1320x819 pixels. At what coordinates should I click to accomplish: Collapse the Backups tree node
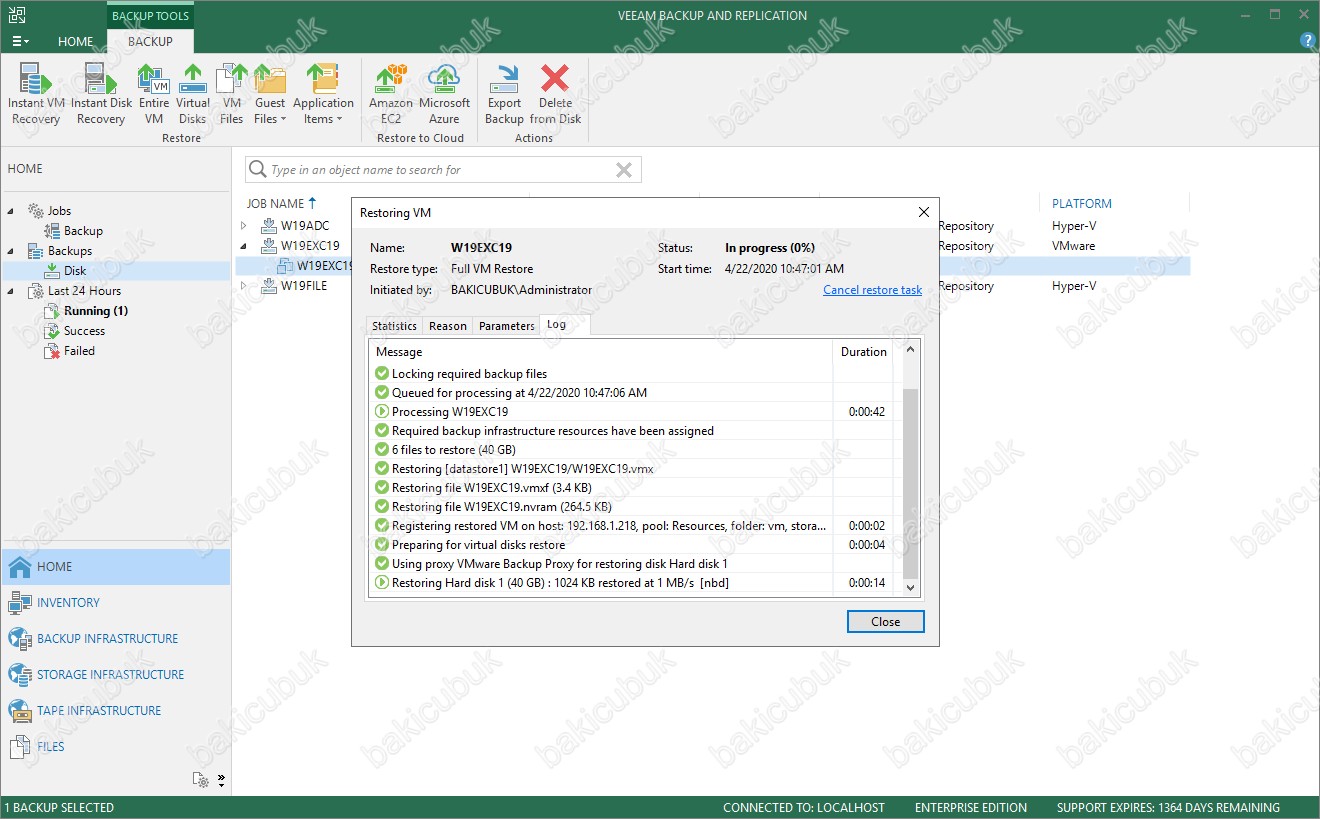click(12, 251)
